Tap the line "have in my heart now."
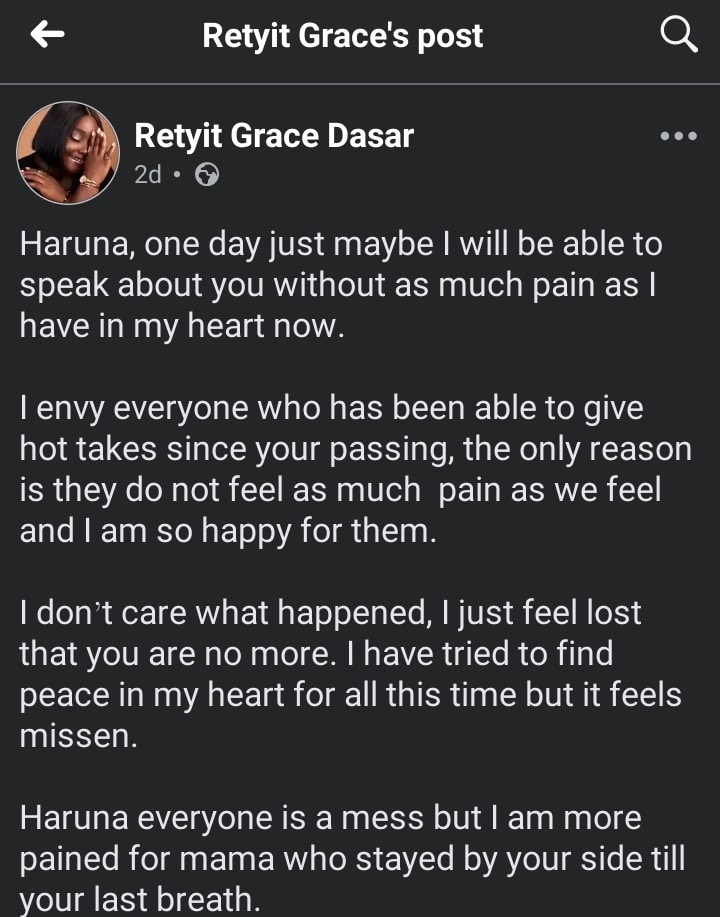Viewport: 720px width, 917px height. point(182,326)
